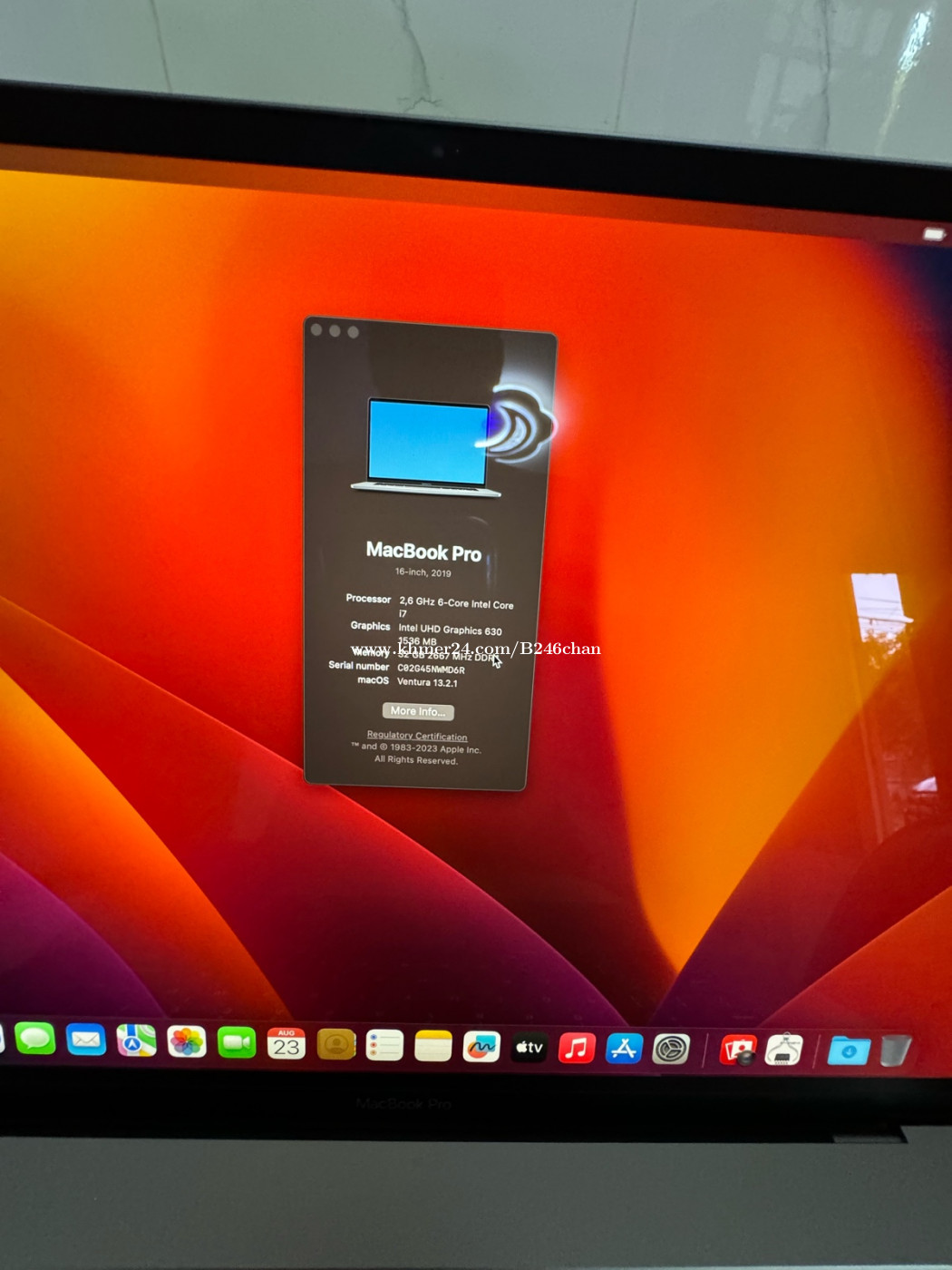Click the "16-inch, 2019" model text
The image size is (952, 1270).
point(423,572)
